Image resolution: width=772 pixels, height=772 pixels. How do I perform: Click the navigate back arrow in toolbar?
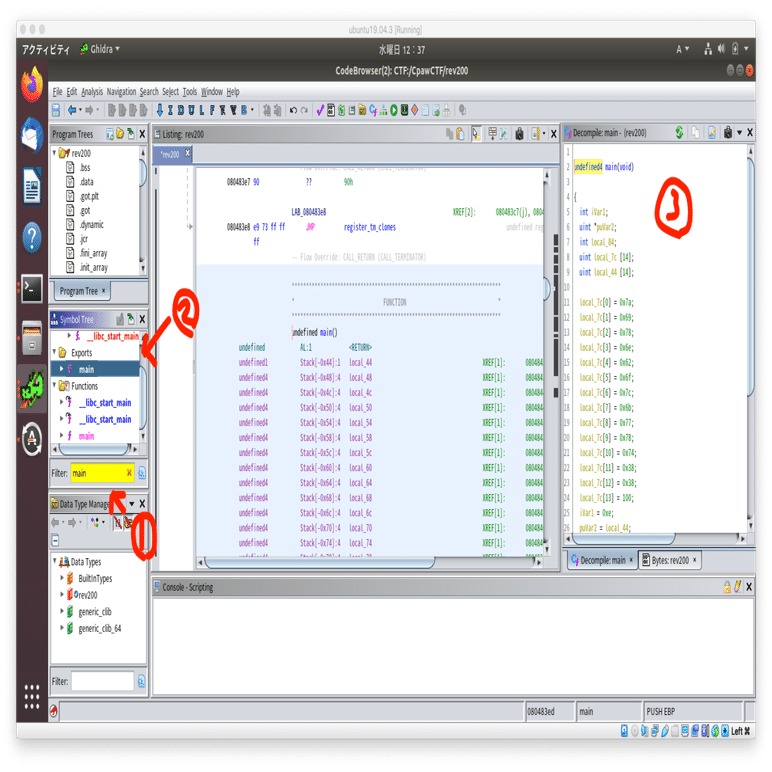pyautogui.click(x=72, y=110)
